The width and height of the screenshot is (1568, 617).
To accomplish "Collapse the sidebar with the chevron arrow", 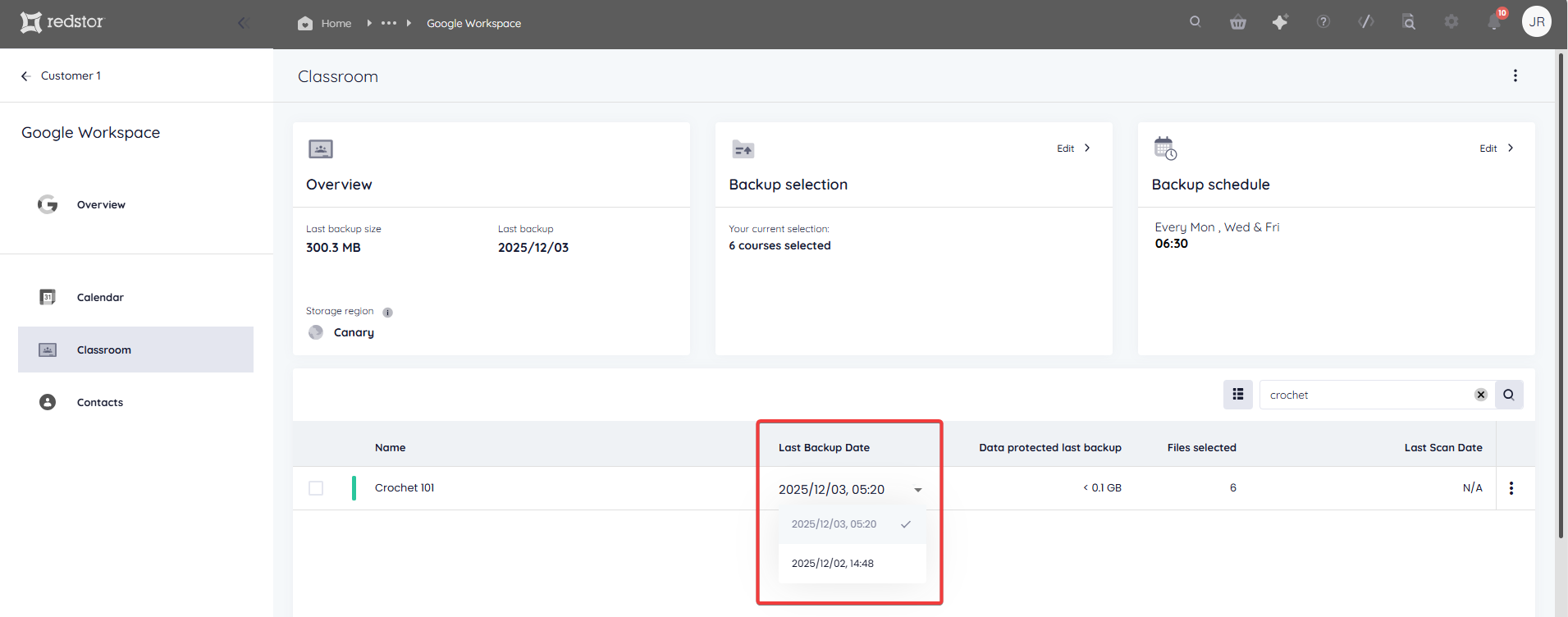I will (x=242, y=23).
